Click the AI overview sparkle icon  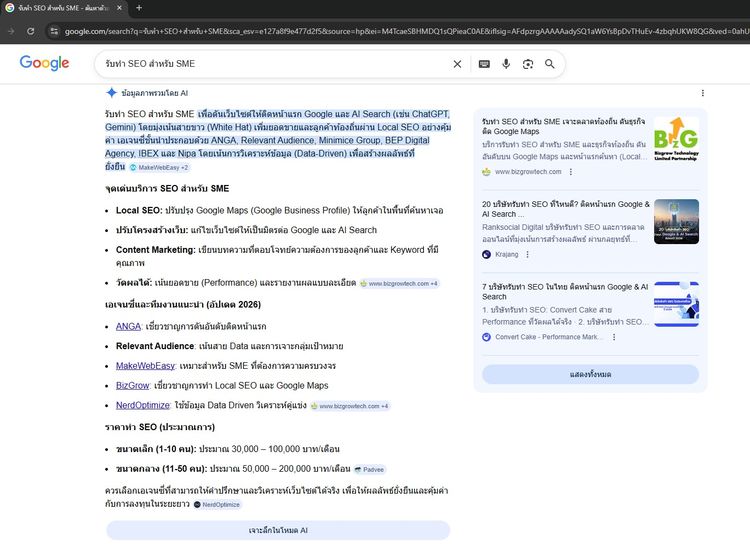(x=111, y=93)
